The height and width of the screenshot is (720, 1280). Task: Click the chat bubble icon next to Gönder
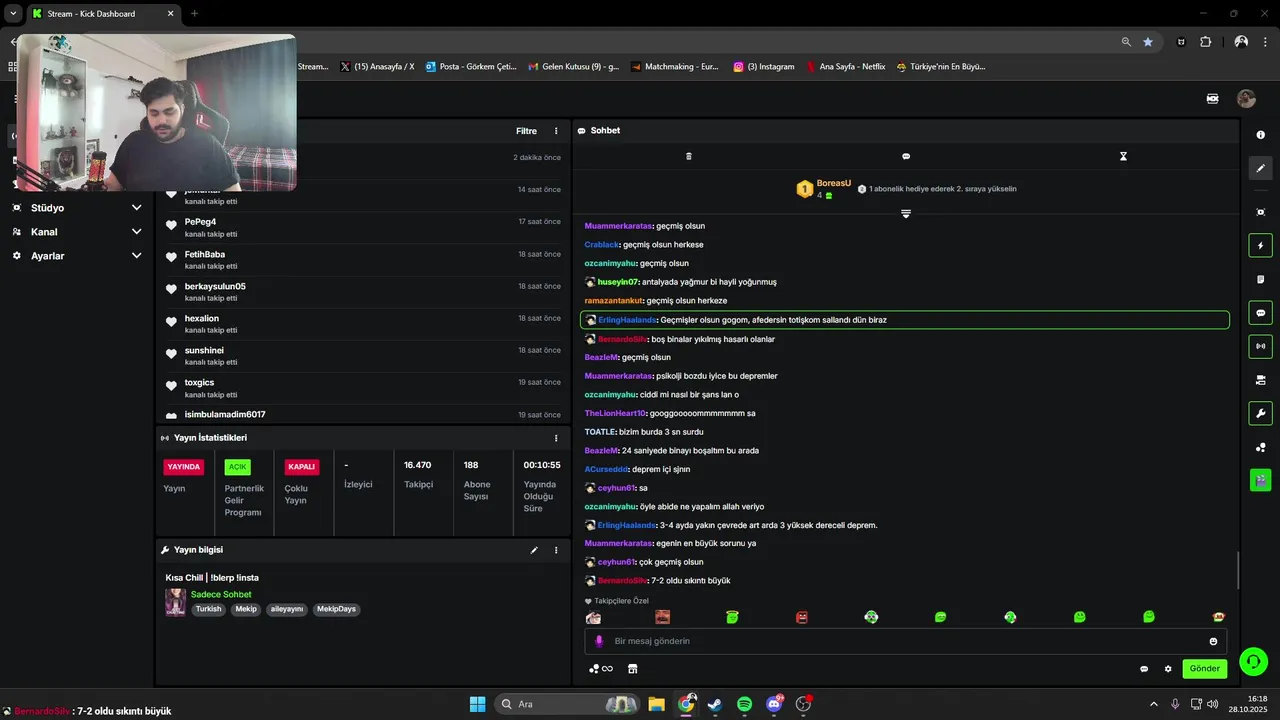[1144, 669]
